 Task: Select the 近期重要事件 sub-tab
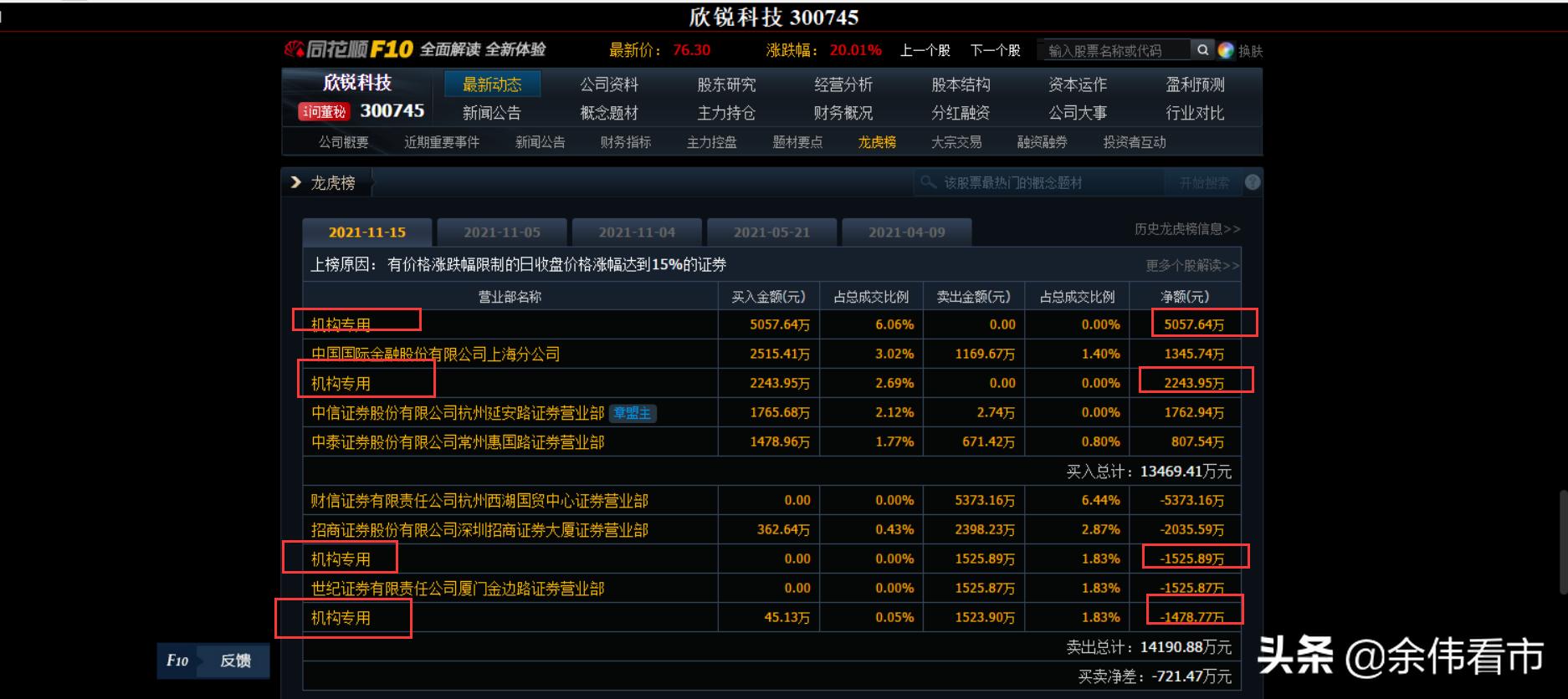coord(442,142)
